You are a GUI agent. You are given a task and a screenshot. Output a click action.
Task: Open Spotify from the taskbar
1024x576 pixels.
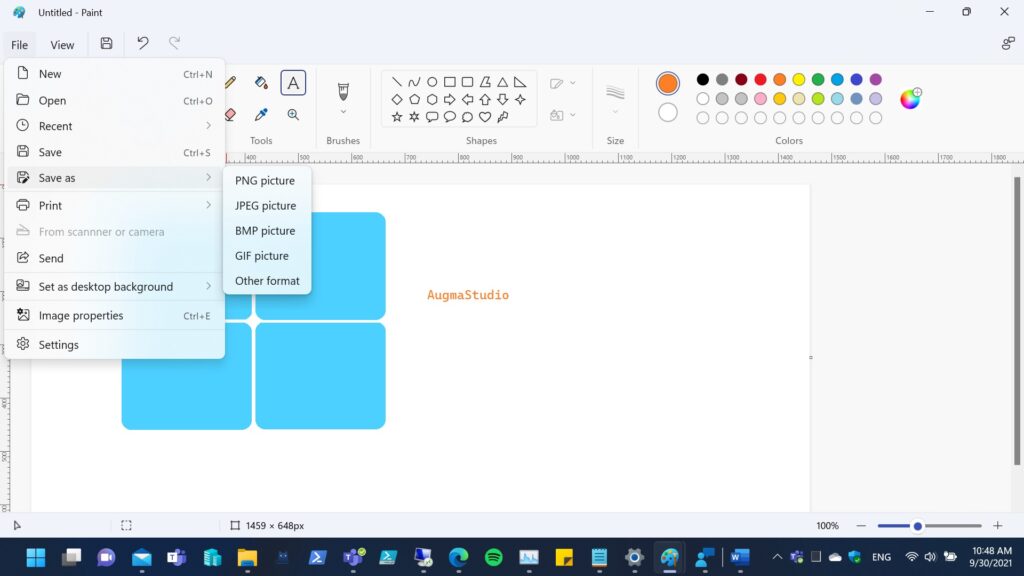(493, 557)
